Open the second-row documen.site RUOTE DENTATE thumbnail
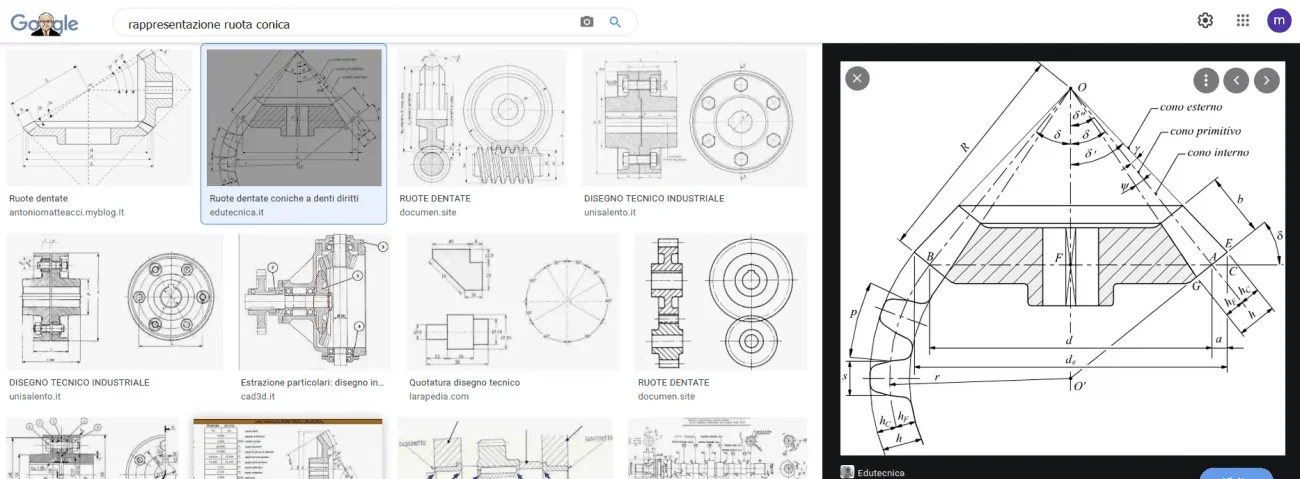 (x=720, y=302)
